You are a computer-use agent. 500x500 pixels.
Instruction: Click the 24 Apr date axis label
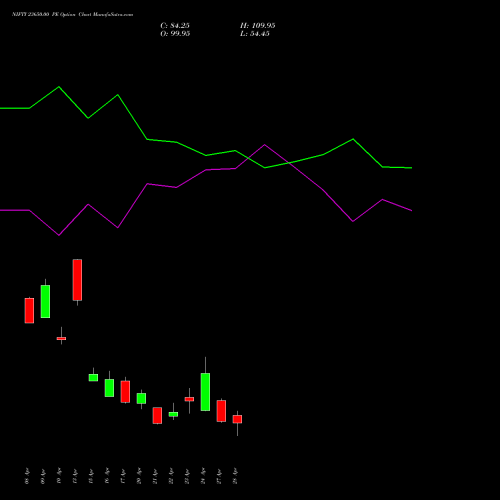[x=203, y=476]
